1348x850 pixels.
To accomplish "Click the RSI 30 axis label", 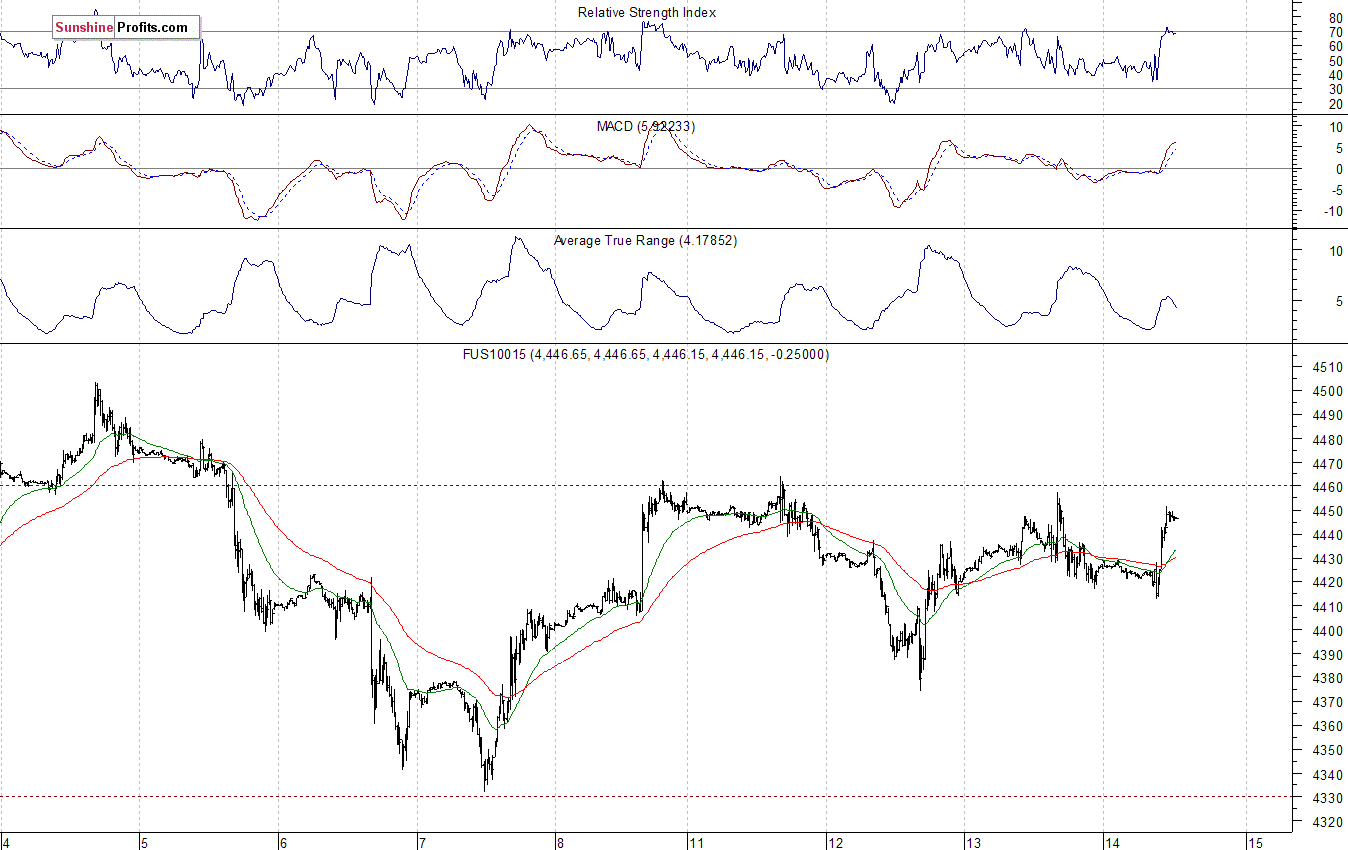I will click(x=1335, y=89).
